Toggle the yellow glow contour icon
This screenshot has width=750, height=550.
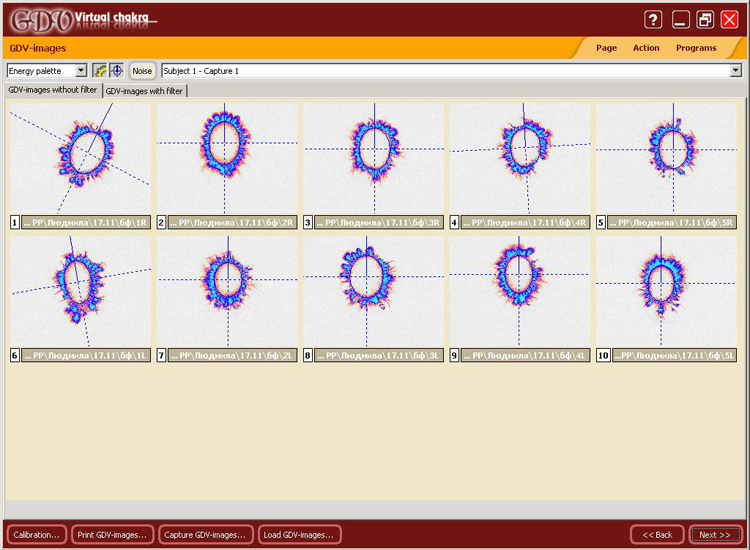100,71
